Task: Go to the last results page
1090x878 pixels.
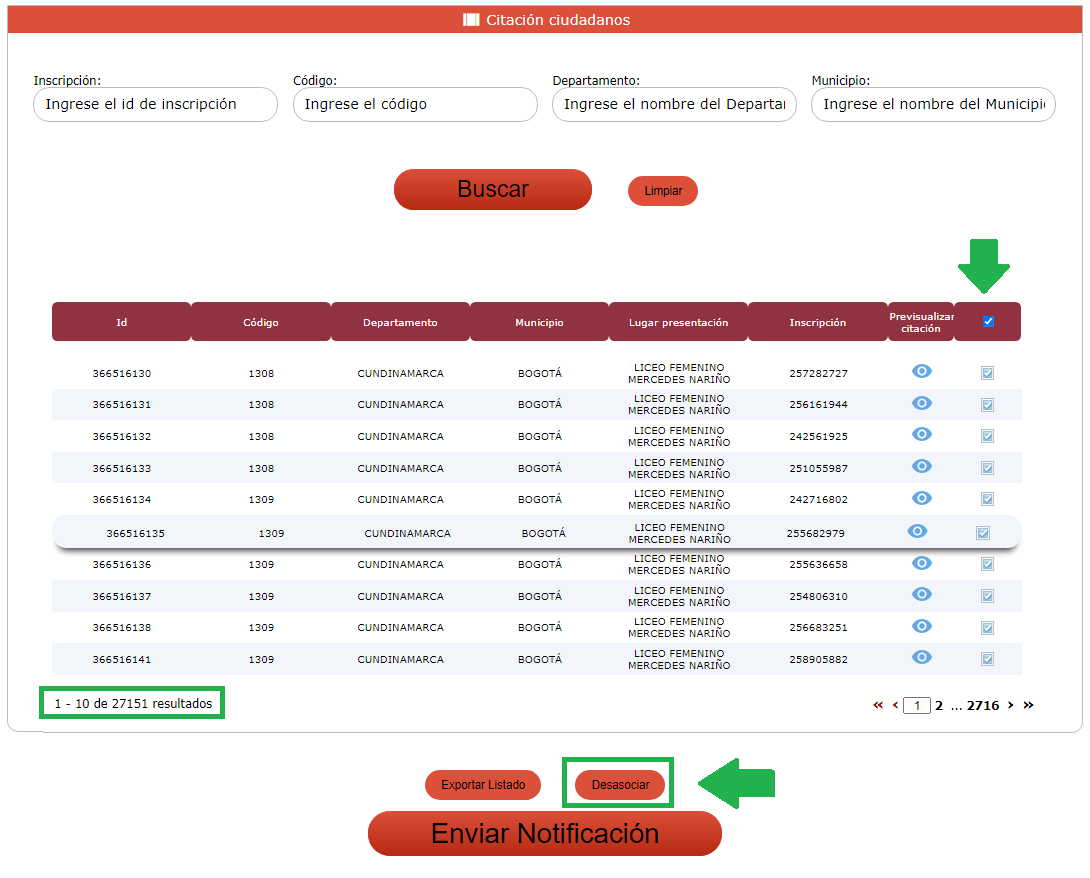Action: pos(1028,705)
